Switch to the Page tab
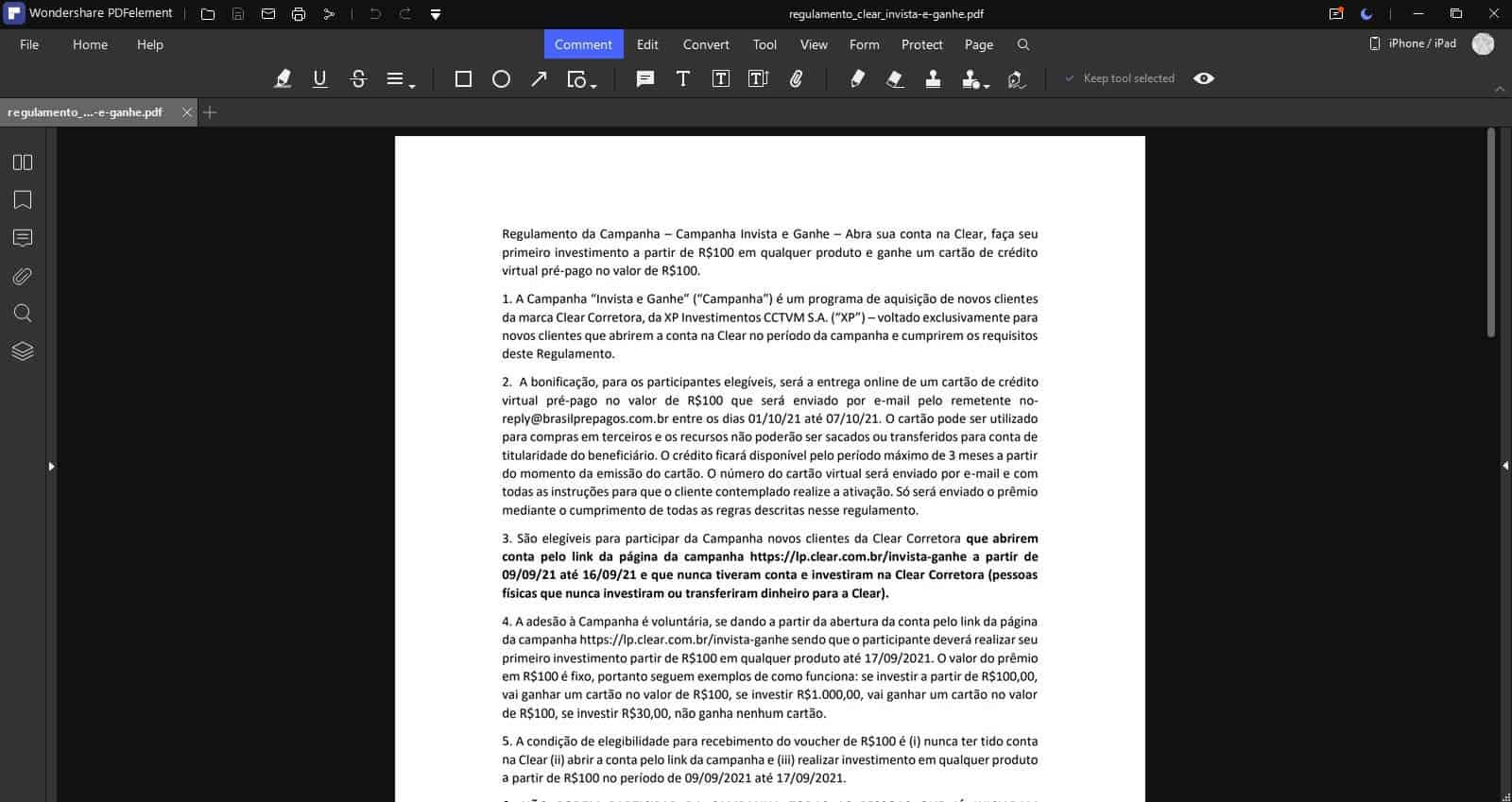This screenshot has width=1512, height=802. point(978,44)
